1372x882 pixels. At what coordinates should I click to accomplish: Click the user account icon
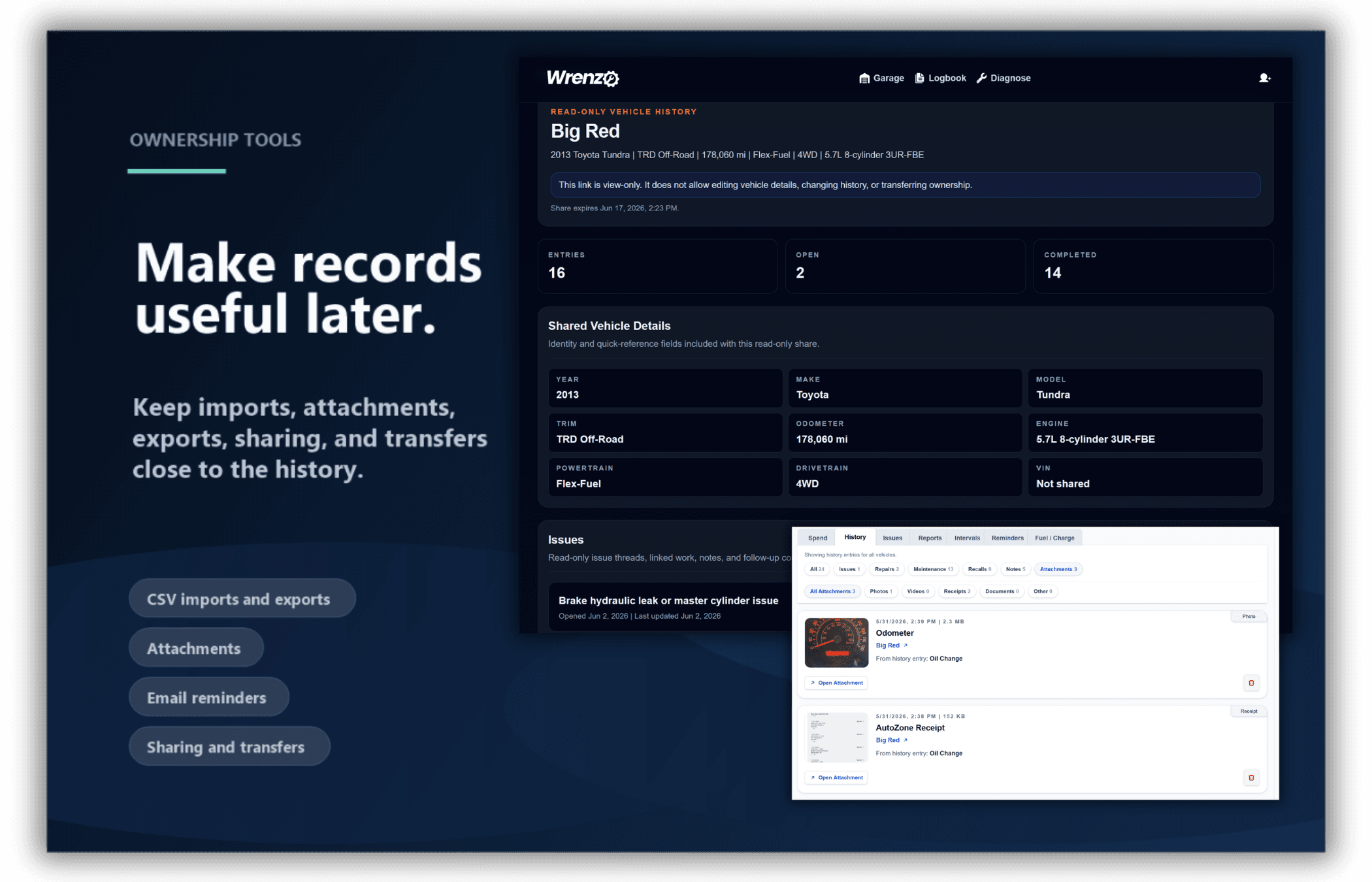tap(1265, 78)
